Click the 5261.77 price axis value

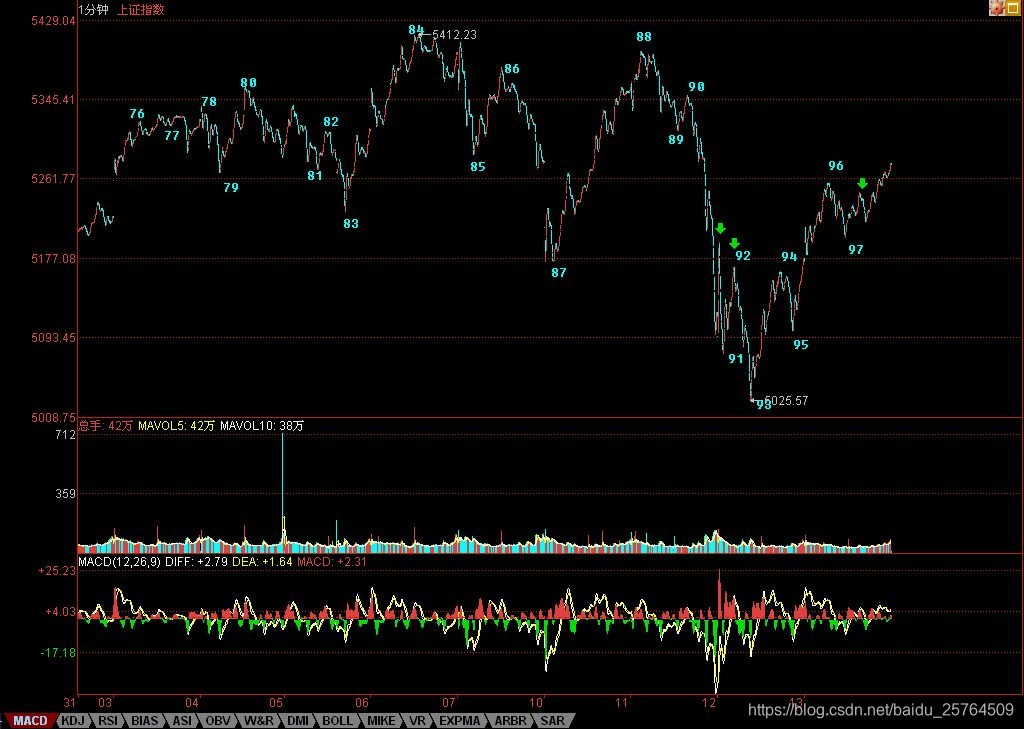(54, 178)
